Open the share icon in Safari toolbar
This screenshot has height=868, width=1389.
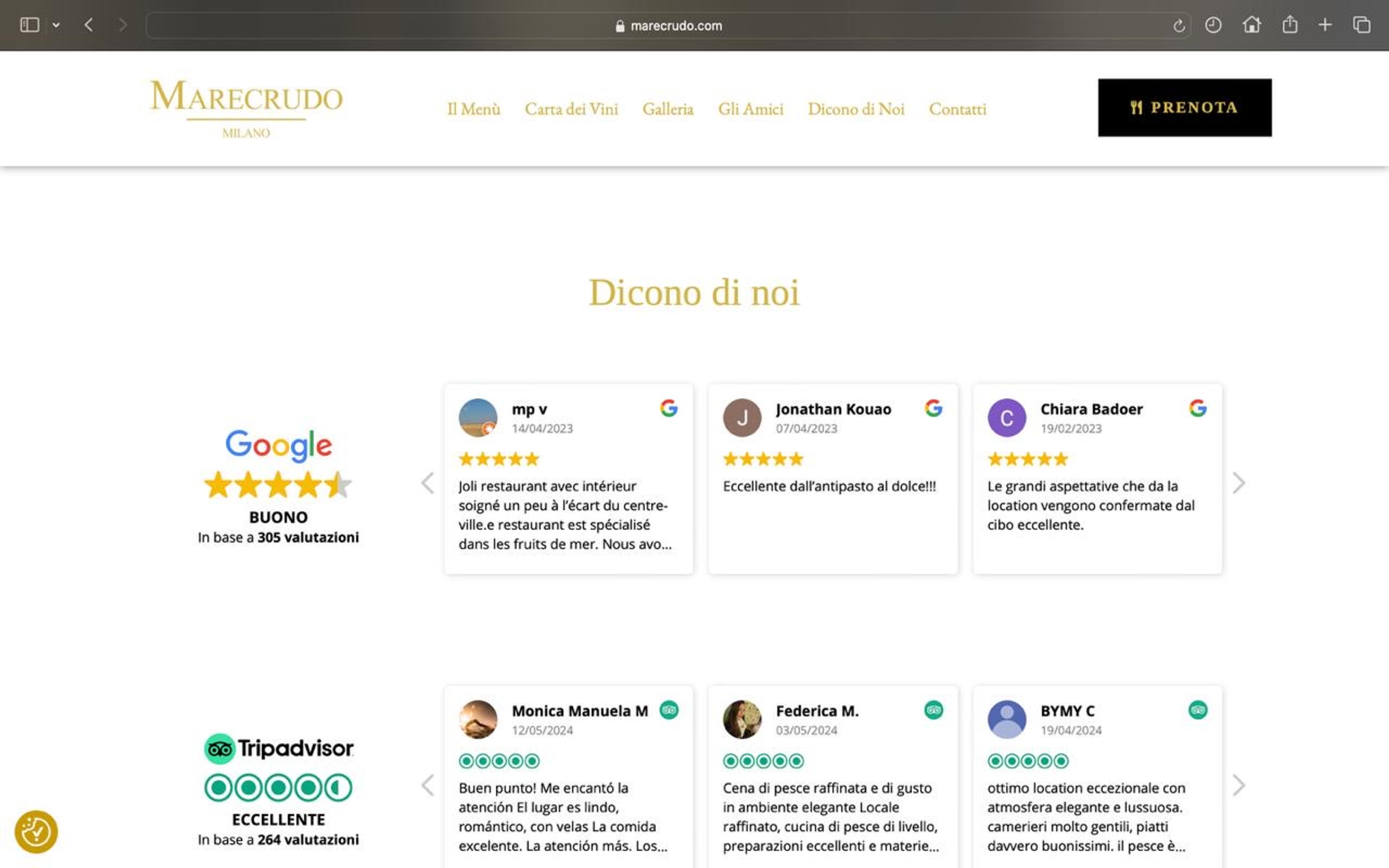point(1290,24)
